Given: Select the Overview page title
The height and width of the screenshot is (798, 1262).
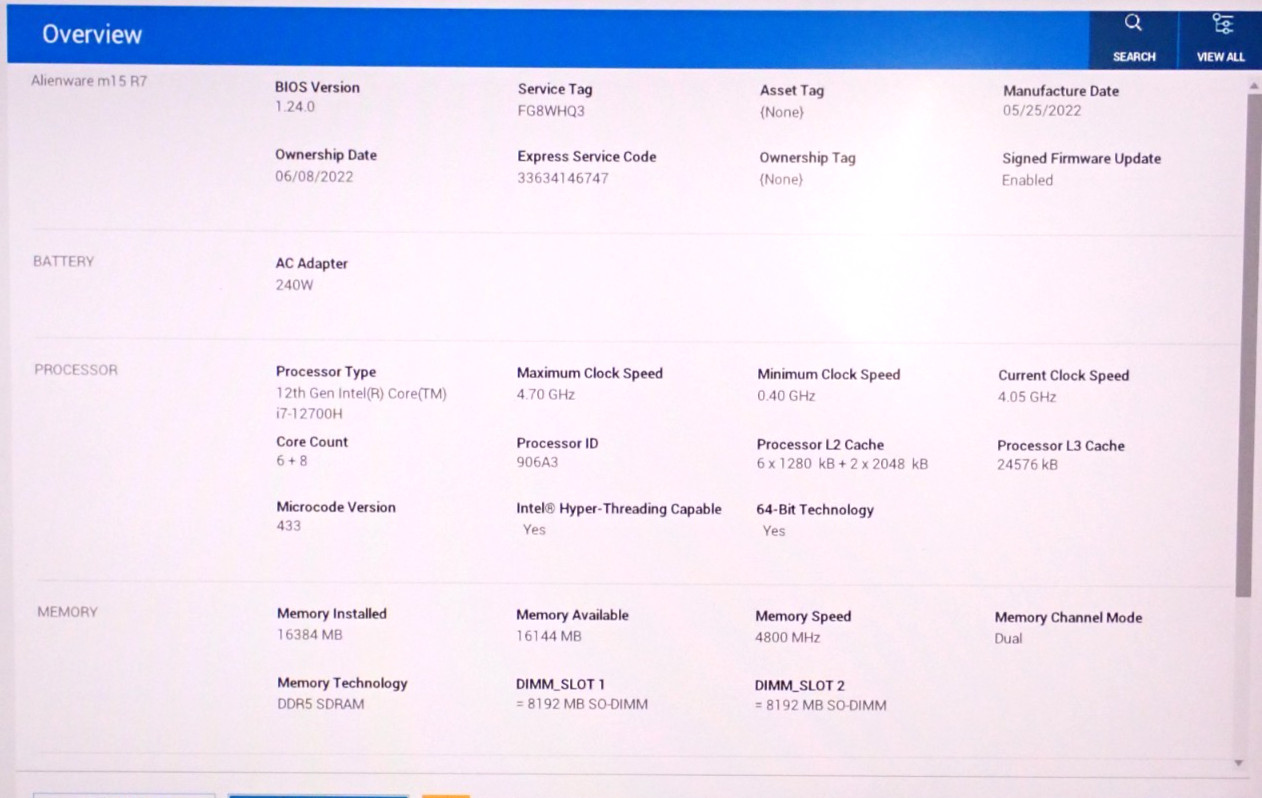Looking at the screenshot, I should tap(92, 34).
